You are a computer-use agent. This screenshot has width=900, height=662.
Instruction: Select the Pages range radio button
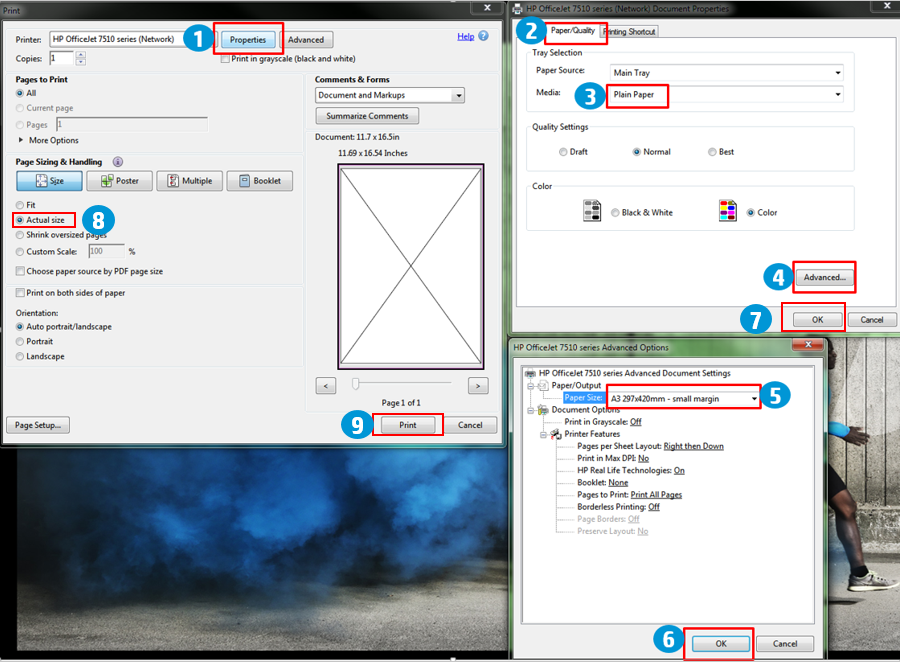coord(20,125)
